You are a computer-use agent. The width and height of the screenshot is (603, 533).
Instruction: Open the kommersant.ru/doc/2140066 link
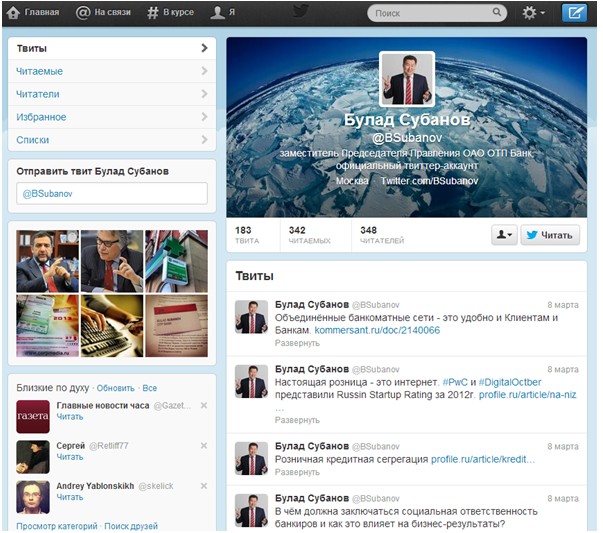pos(377,330)
